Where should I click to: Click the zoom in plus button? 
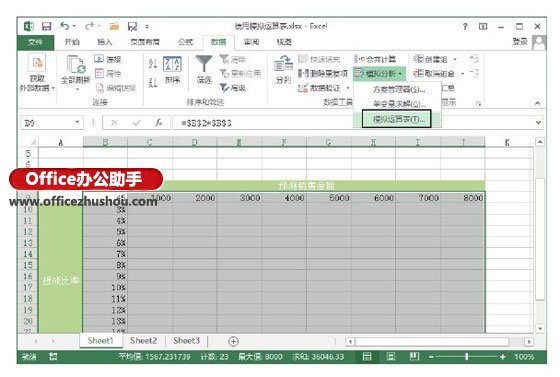(502, 357)
